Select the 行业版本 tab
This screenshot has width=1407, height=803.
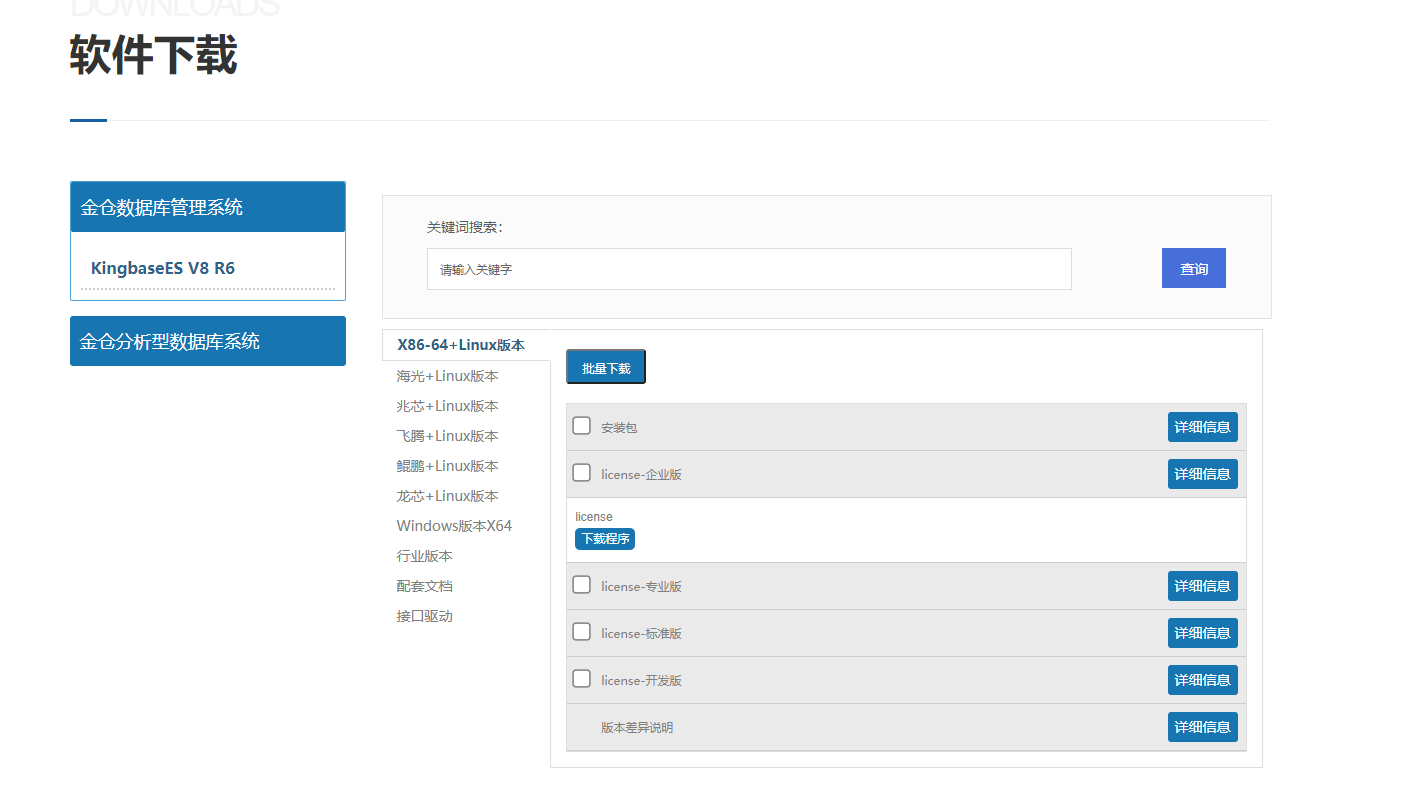tap(424, 556)
